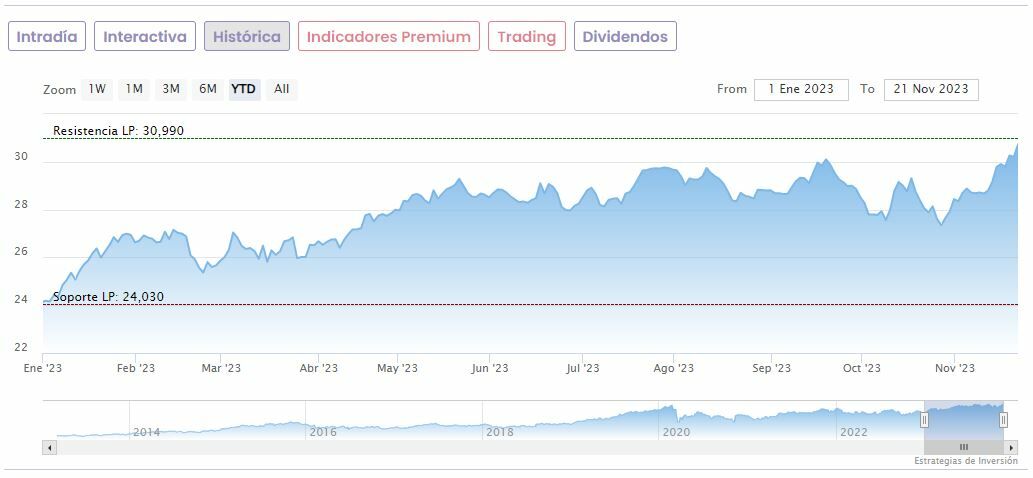The height and width of the screenshot is (478, 1033).
Task: Open the Dividendos tab
Action: pos(625,37)
